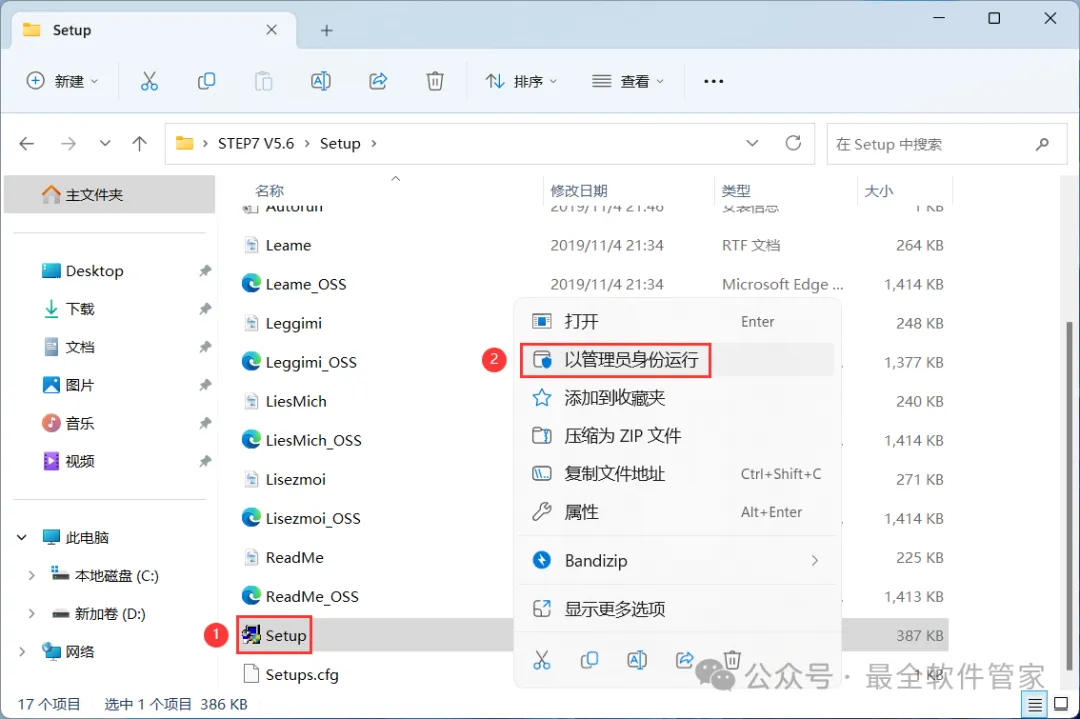Sort by 大小 column header

coord(879,191)
